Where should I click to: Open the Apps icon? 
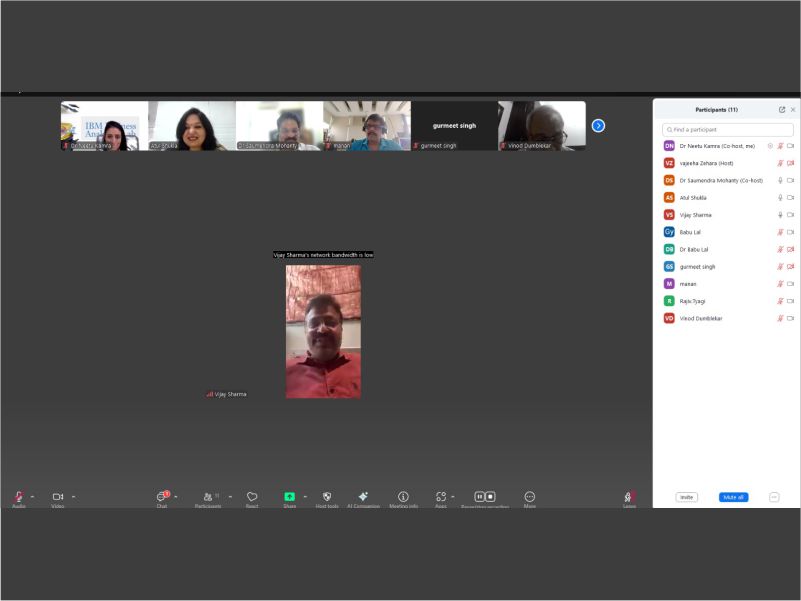440,497
